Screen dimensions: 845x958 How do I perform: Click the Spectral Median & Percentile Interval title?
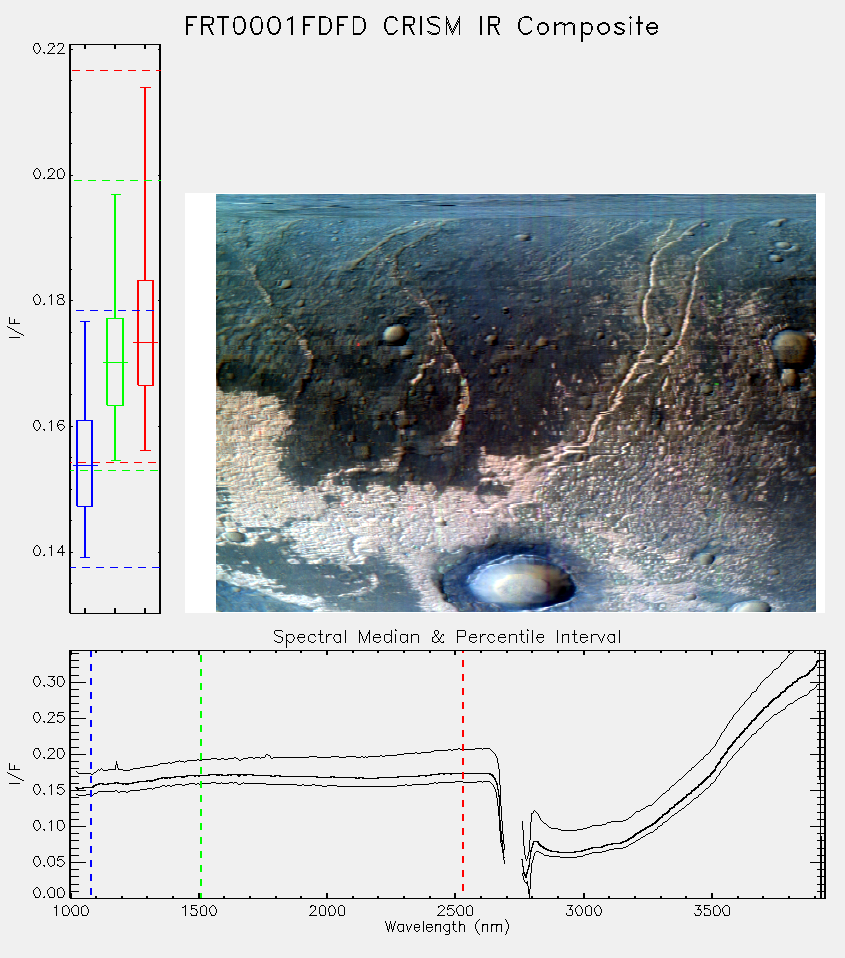[x=447, y=637]
